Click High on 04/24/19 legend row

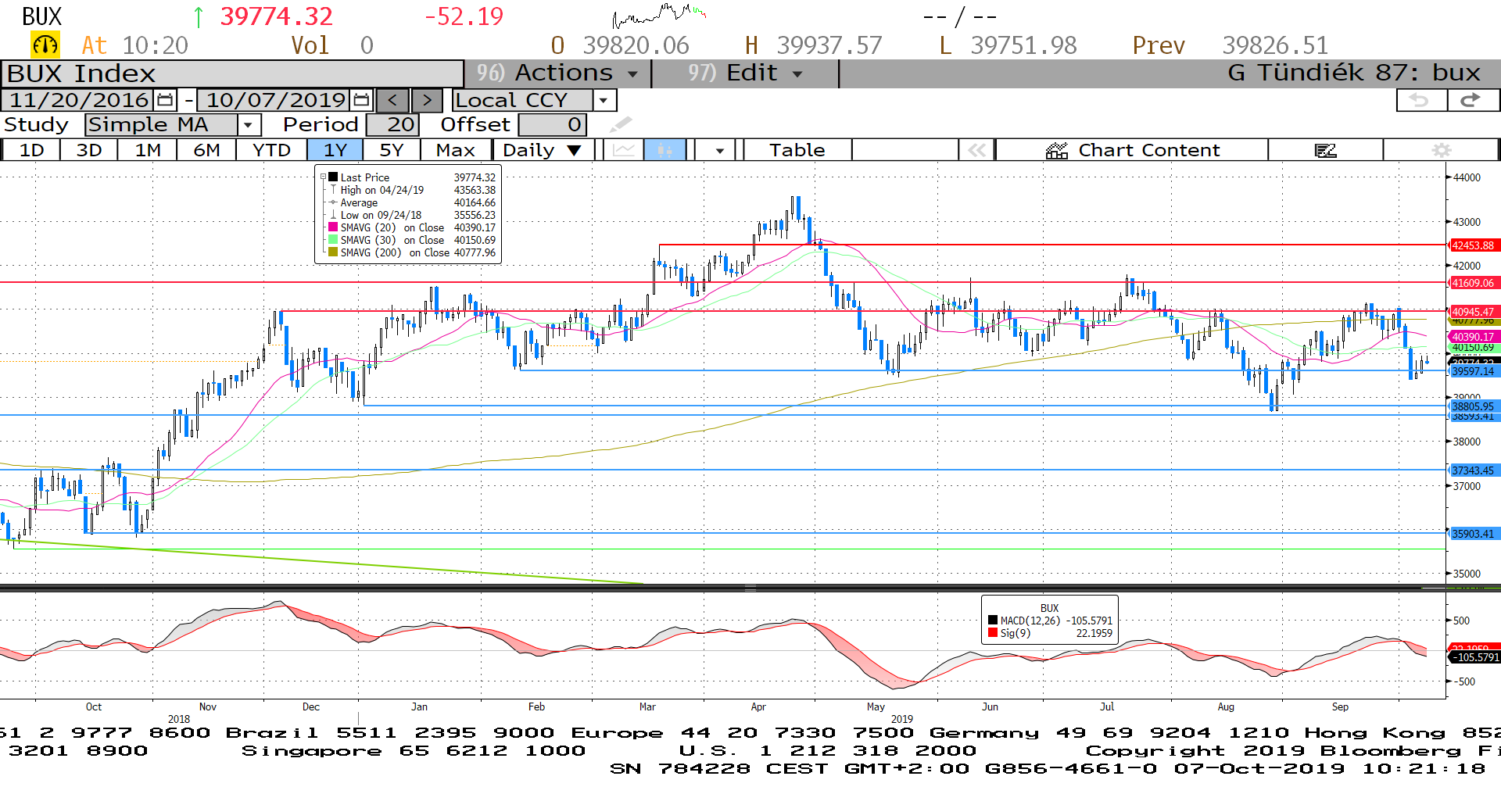(x=412, y=190)
